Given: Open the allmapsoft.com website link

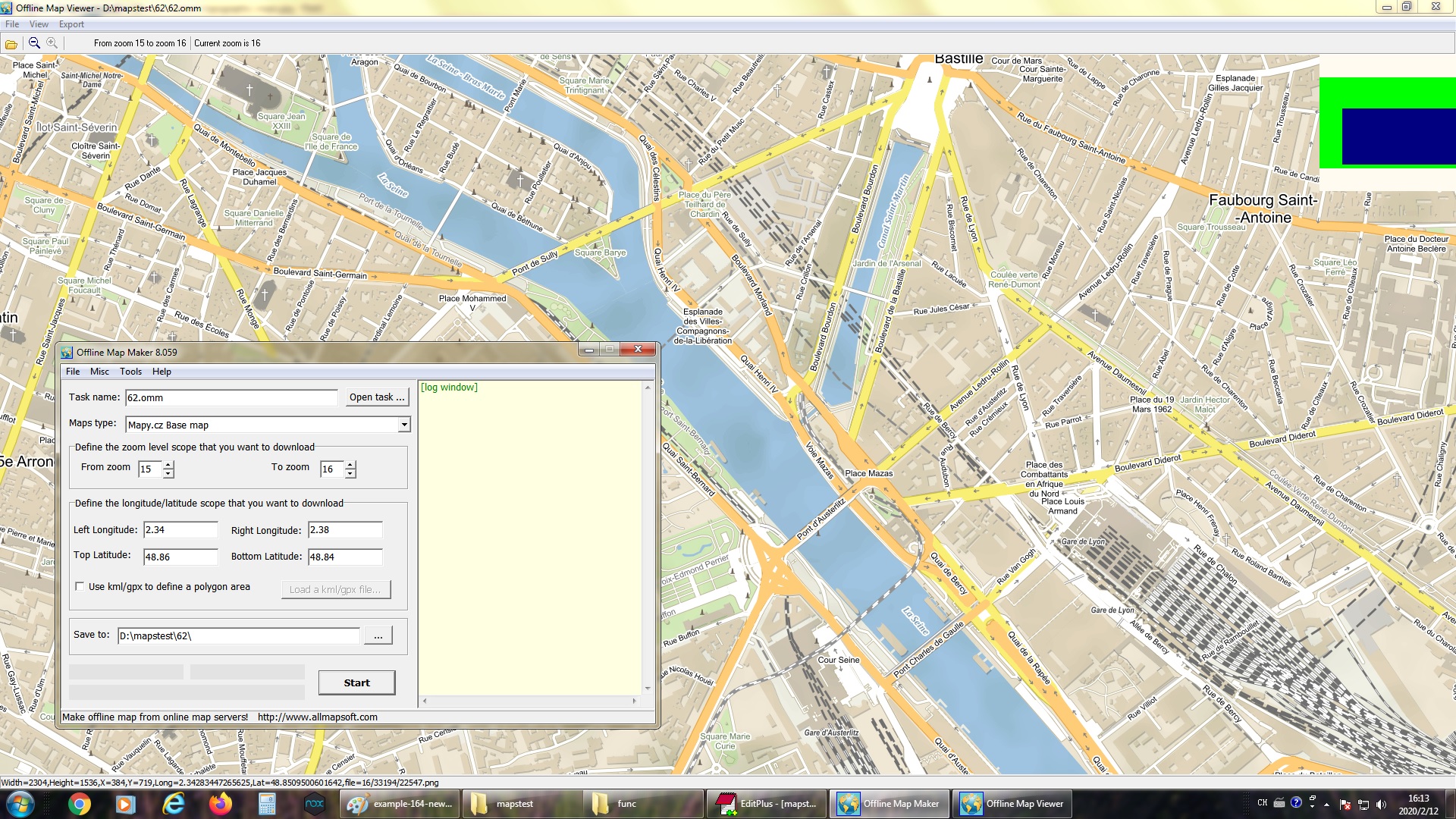Looking at the screenshot, I should pos(317,717).
